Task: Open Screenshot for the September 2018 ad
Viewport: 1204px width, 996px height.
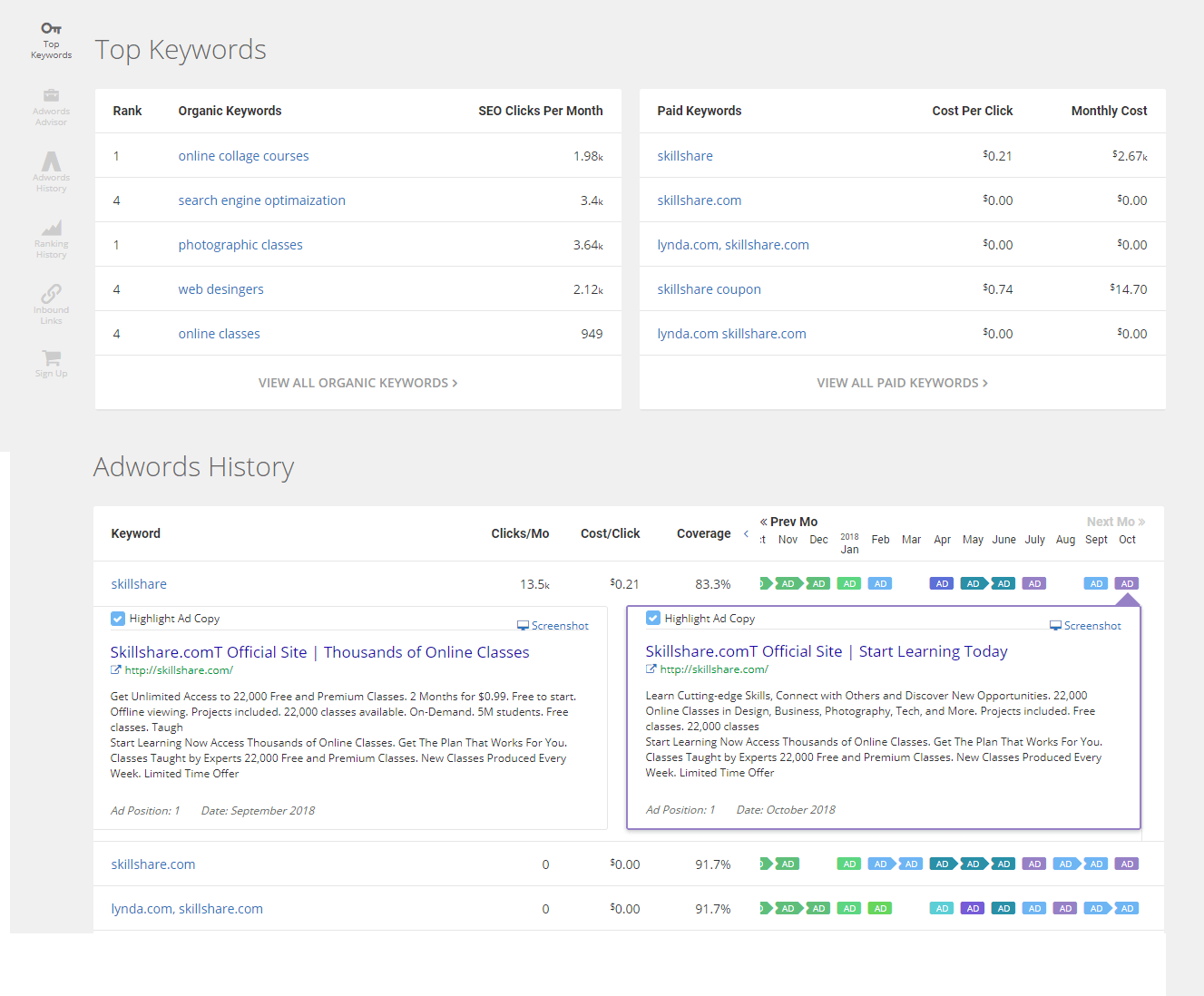Action: pyautogui.click(x=553, y=626)
